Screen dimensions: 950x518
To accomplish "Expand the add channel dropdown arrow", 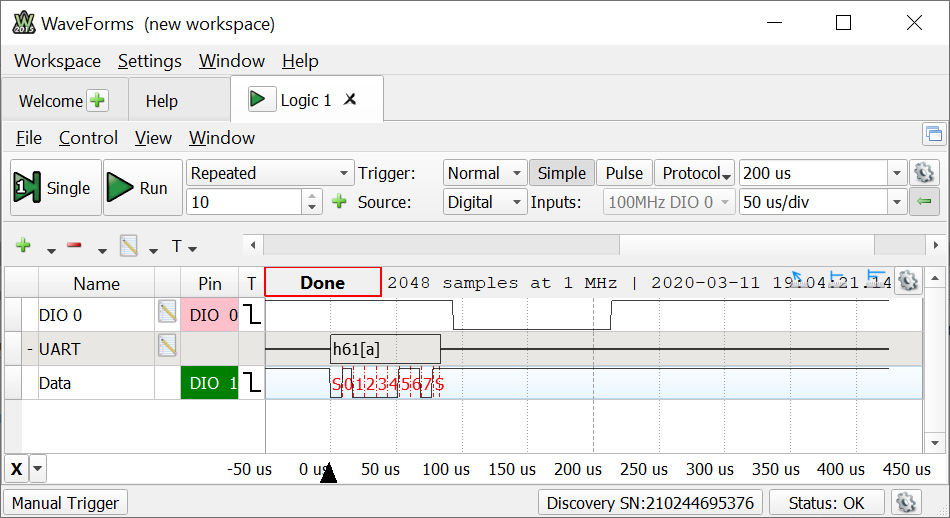I will pyautogui.click(x=51, y=250).
